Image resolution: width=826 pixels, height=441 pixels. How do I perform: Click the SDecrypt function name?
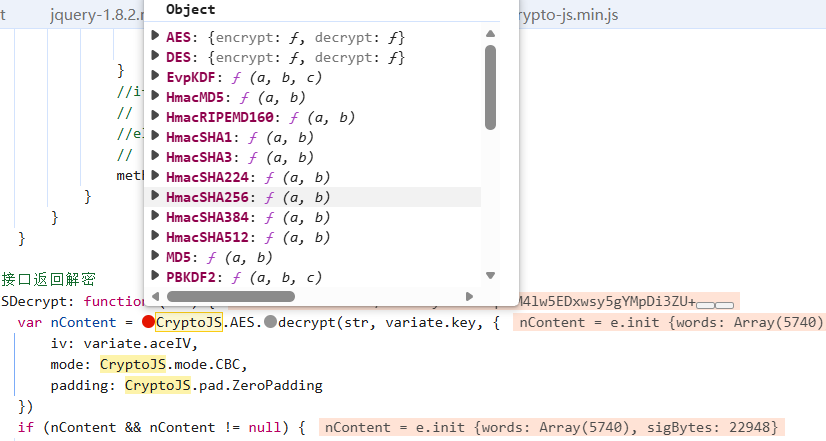pyautogui.click(x=34, y=301)
